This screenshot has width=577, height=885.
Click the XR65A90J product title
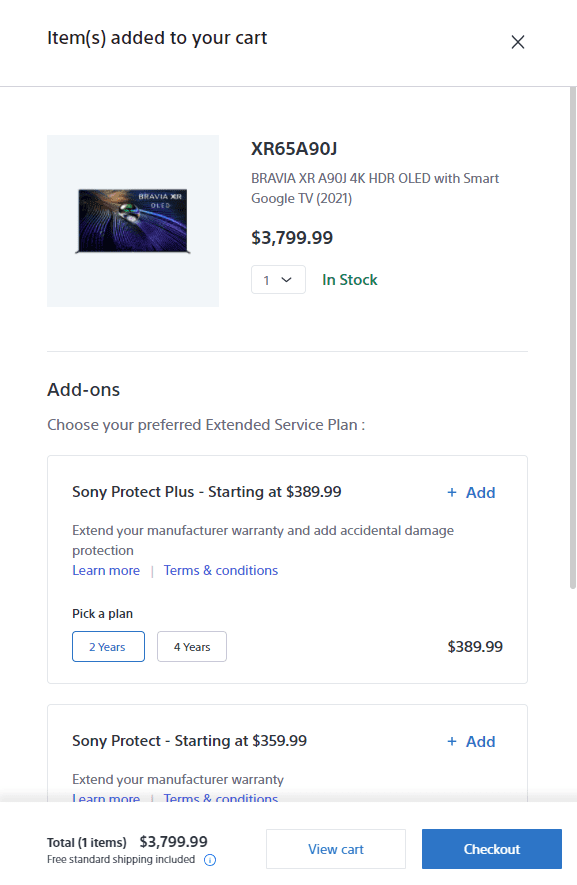[x=294, y=149]
